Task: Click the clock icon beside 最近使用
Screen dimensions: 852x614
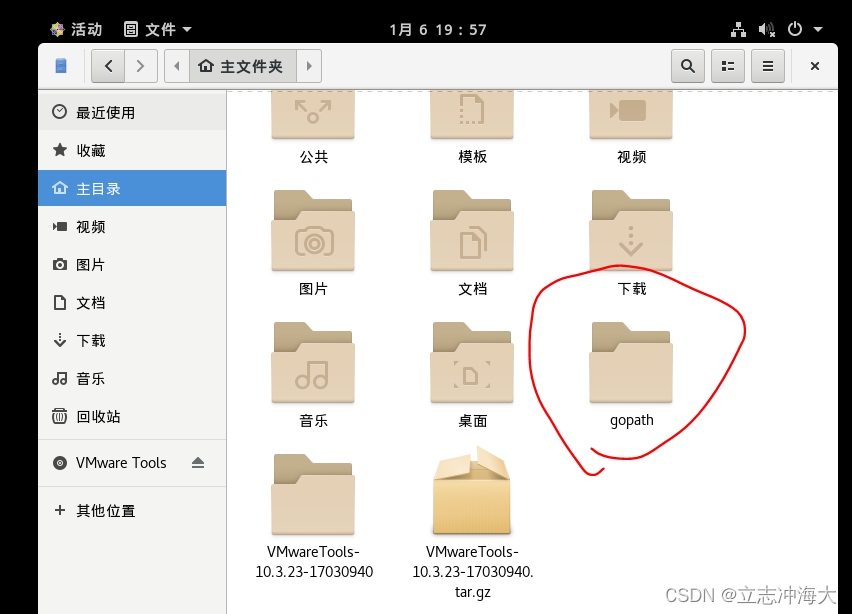Action: 59,112
